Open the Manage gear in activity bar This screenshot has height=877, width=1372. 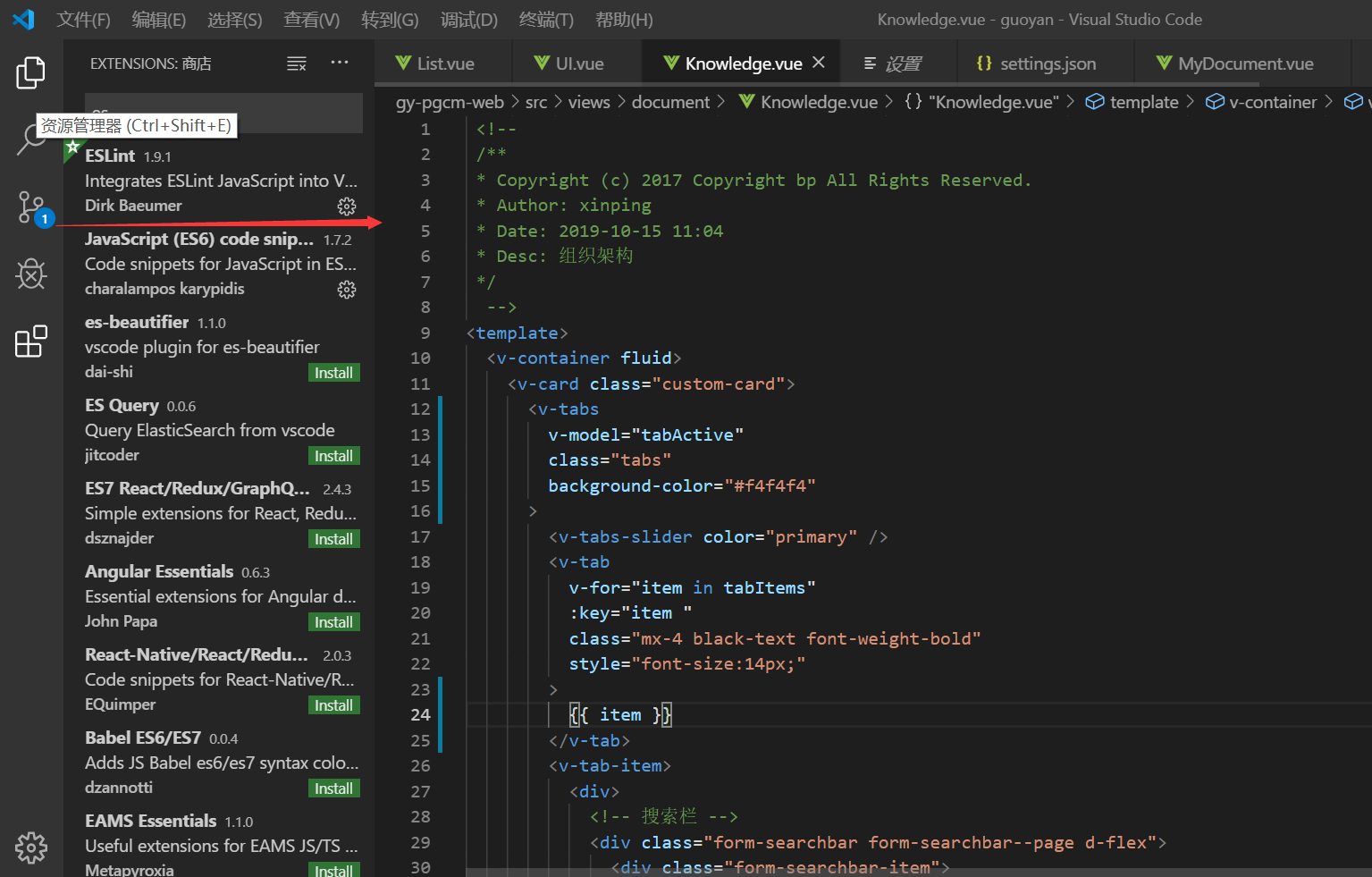[x=31, y=847]
